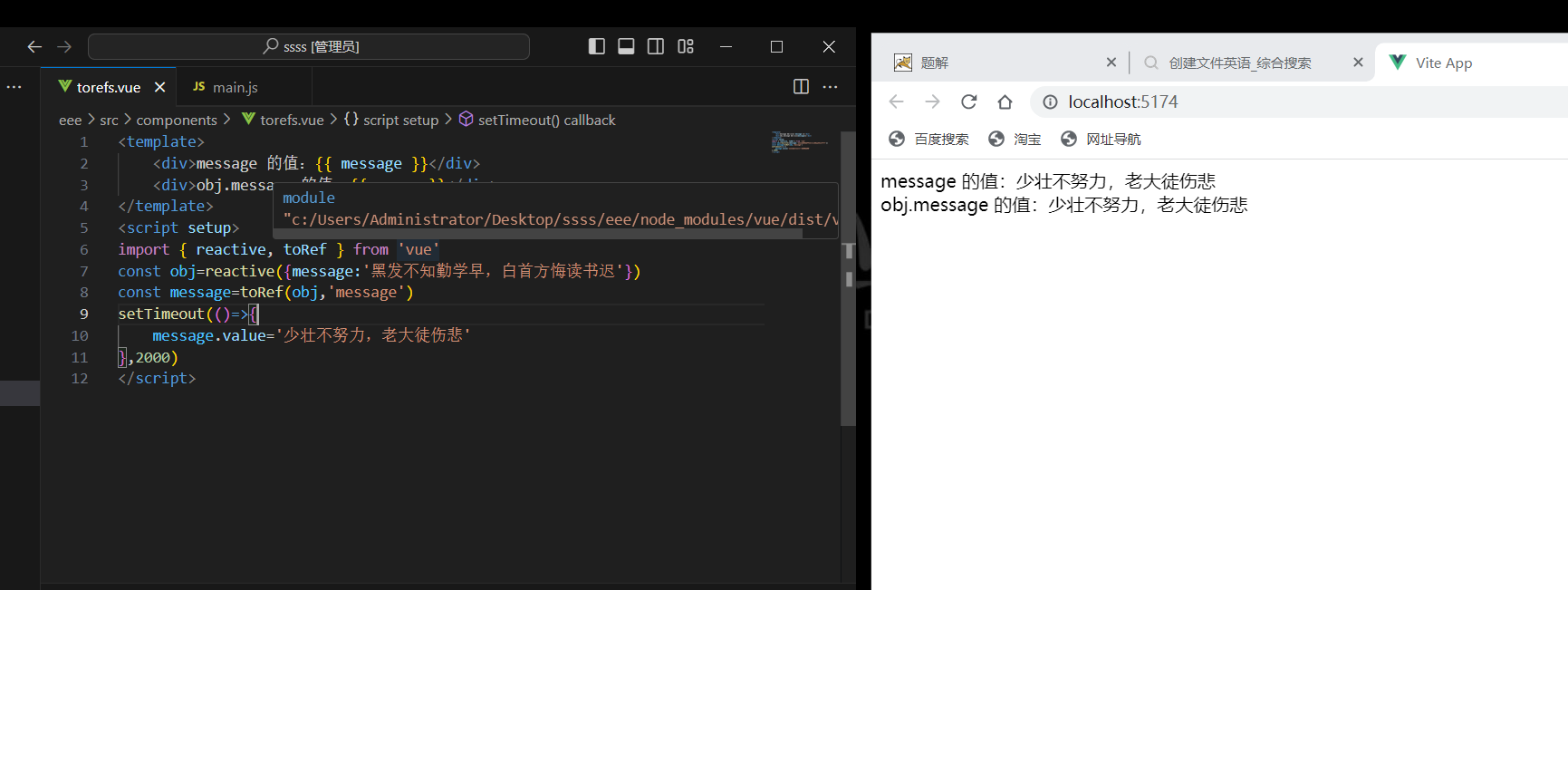Toggle bottom panel layout icon
Viewport: 1568px width, 783px height.
[x=626, y=46]
